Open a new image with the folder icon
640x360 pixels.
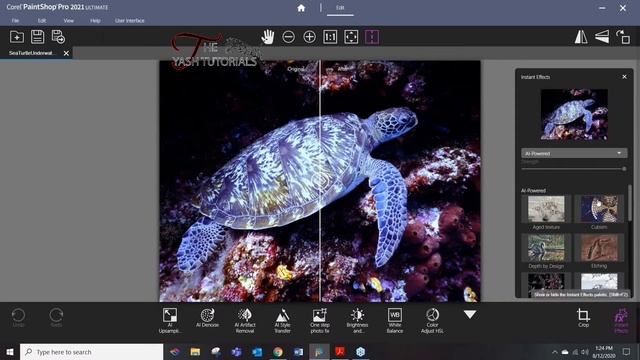(17, 37)
